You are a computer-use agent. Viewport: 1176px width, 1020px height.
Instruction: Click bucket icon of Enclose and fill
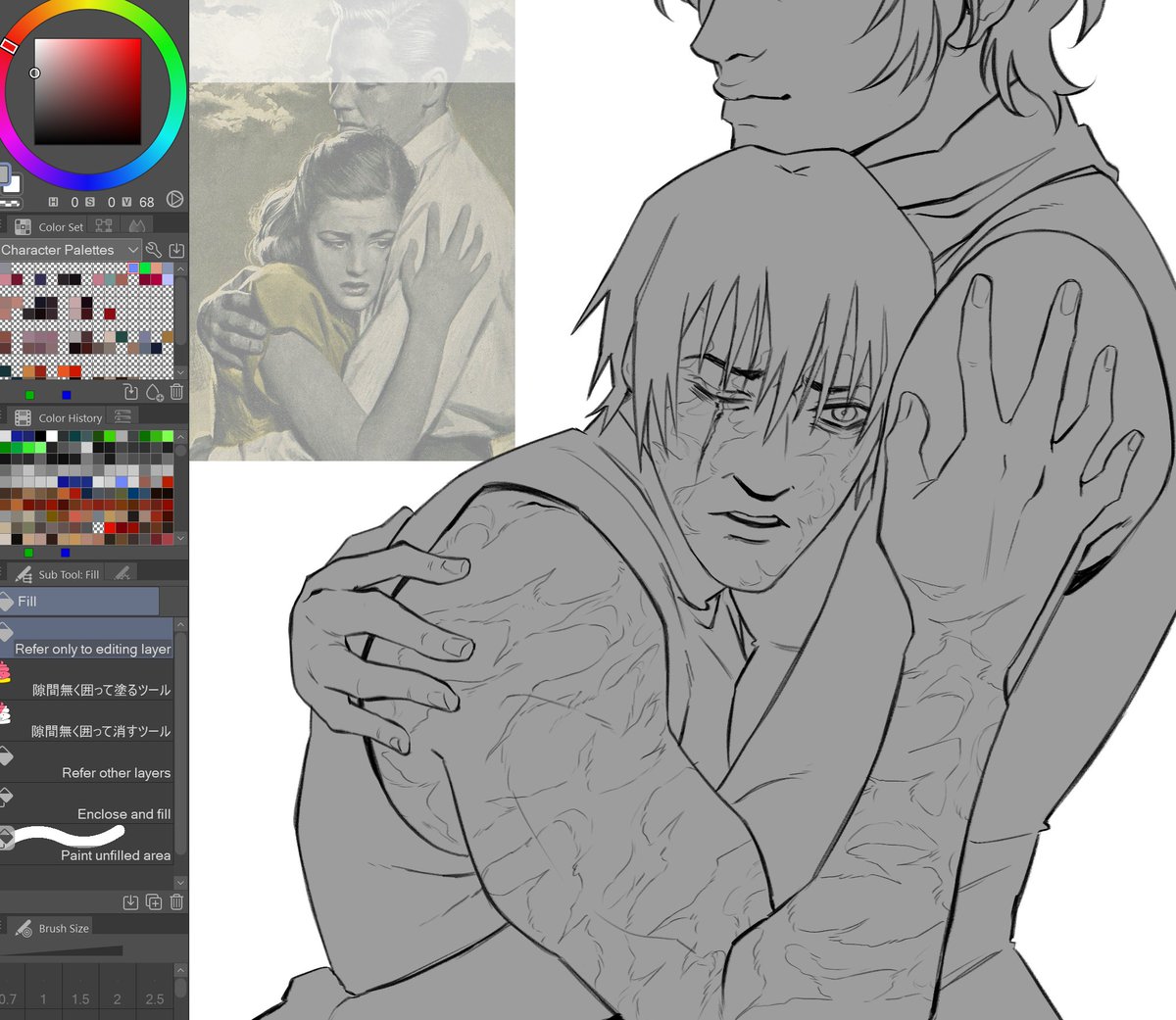click(x=5, y=797)
